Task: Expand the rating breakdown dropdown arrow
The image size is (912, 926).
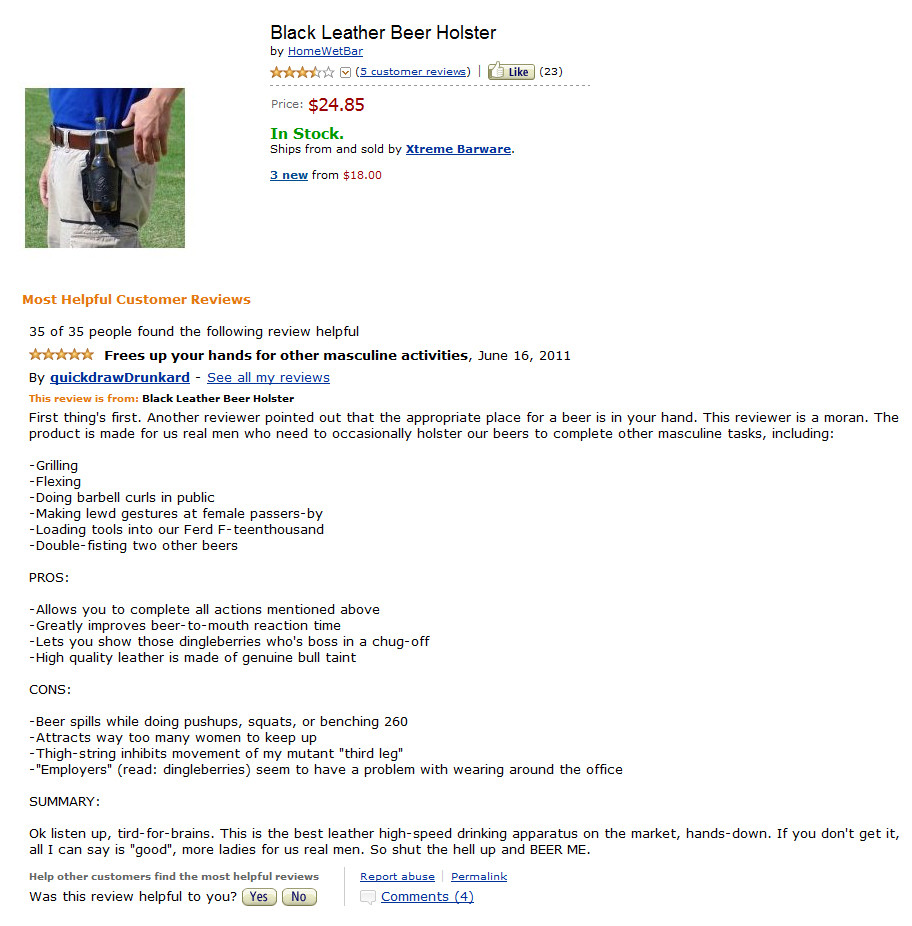Action: coord(346,72)
